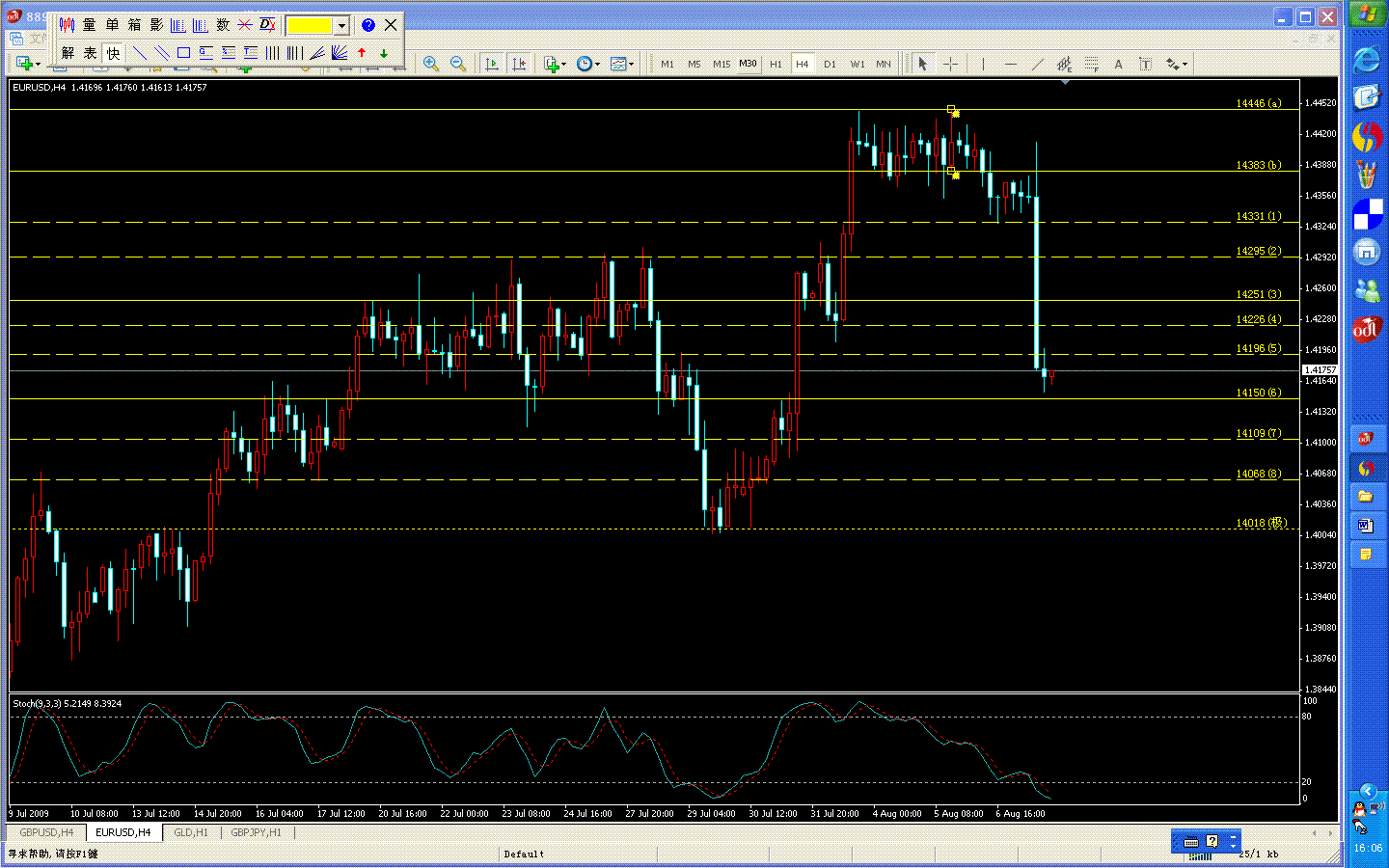
Task: Click the yellow color swatch
Action: pyautogui.click(x=310, y=26)
